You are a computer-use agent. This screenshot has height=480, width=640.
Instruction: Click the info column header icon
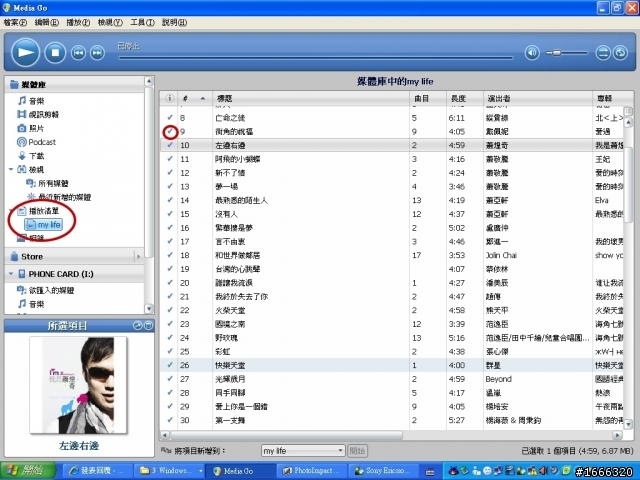click(x=169, y=98)
